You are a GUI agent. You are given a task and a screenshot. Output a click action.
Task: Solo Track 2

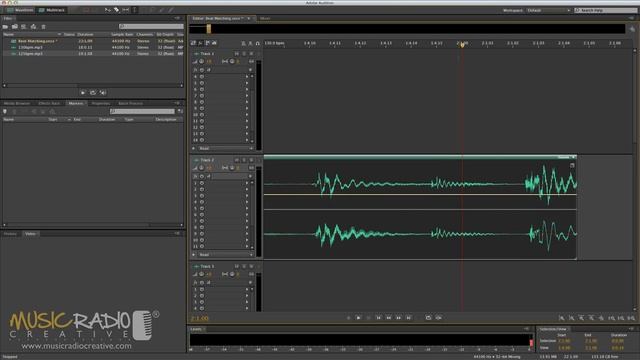[244, 160]
